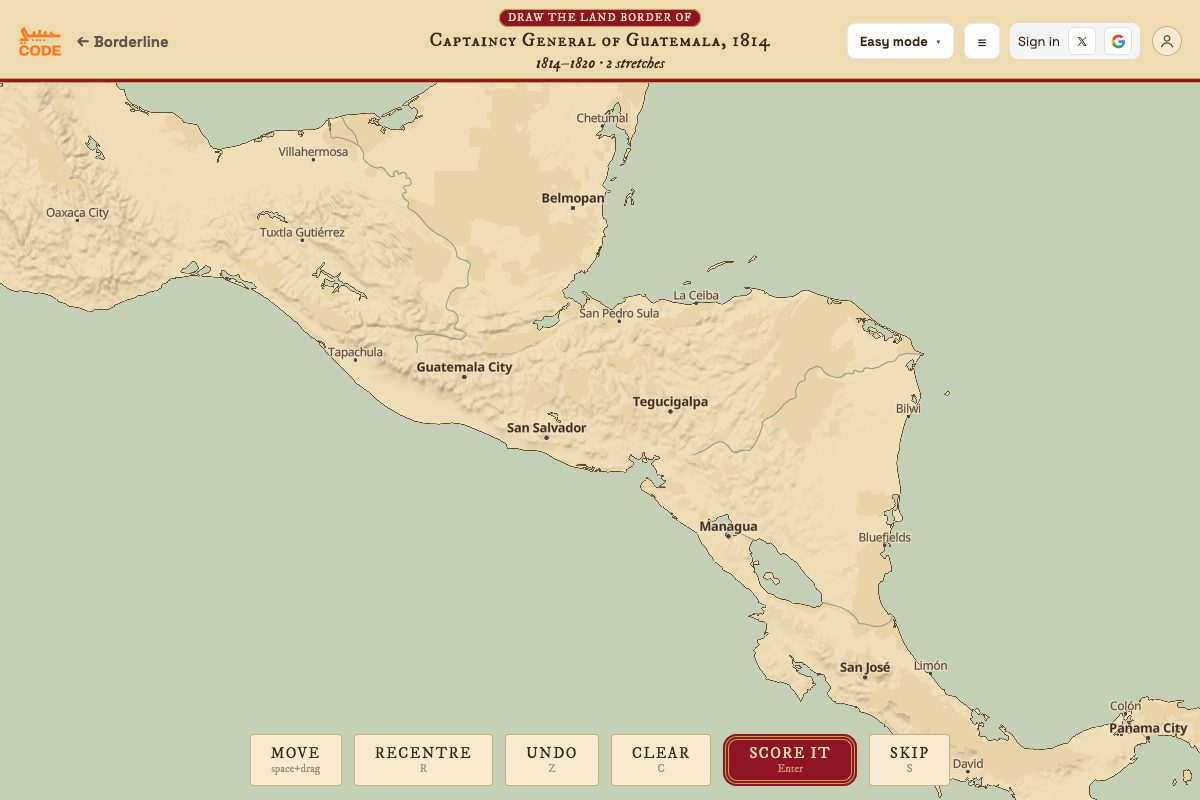This screenshot has width=1200, height=800.
Task: Click the Managua label on map
Action: (728, 527)
